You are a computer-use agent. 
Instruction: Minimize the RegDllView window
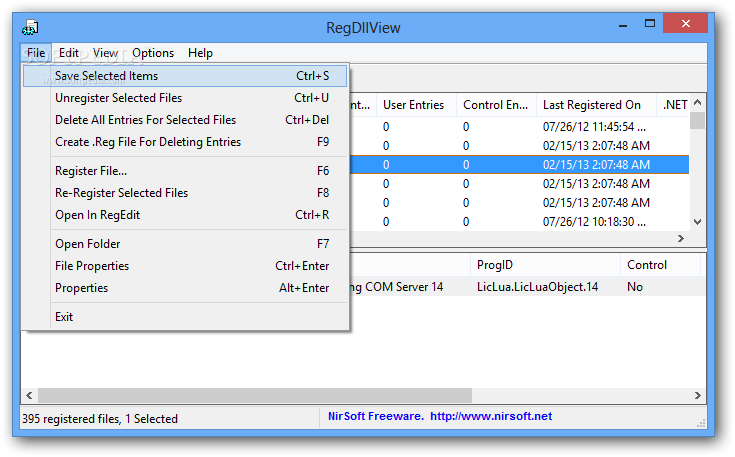tap(623, 24)
